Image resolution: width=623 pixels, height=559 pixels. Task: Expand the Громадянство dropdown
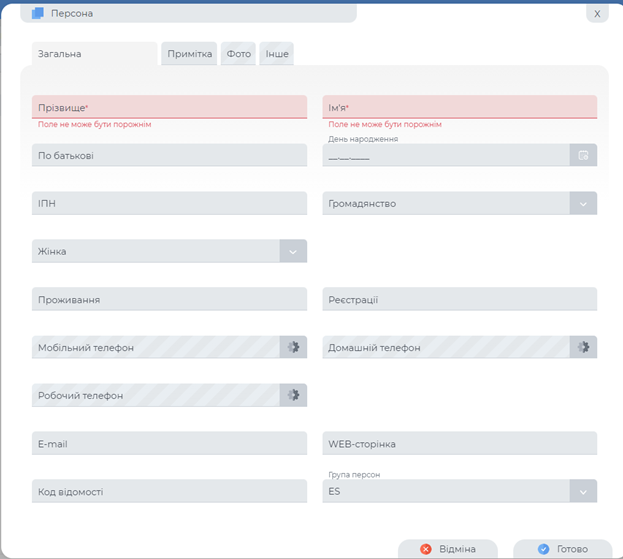point(583,203)
